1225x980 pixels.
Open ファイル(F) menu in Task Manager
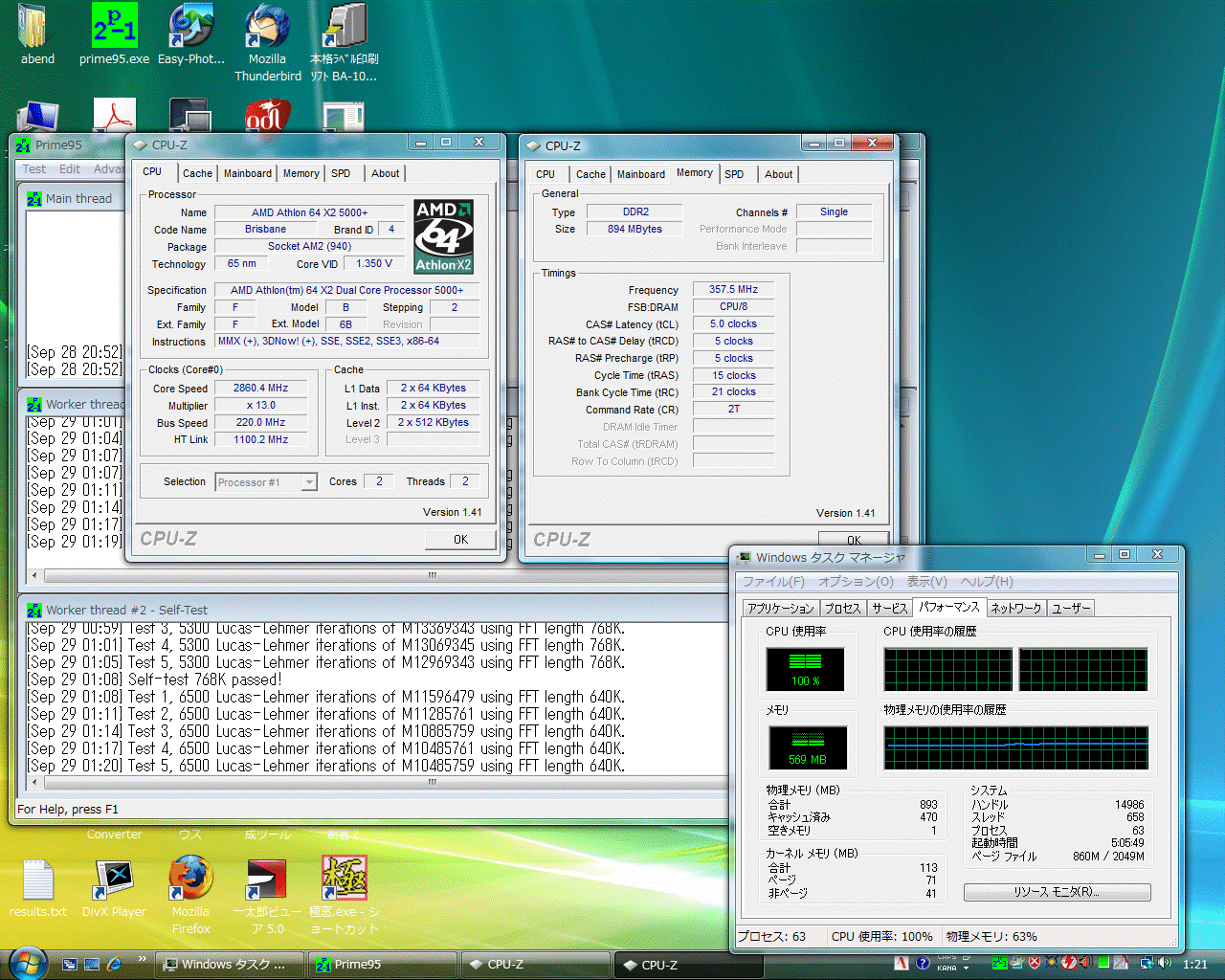point(774,582)
